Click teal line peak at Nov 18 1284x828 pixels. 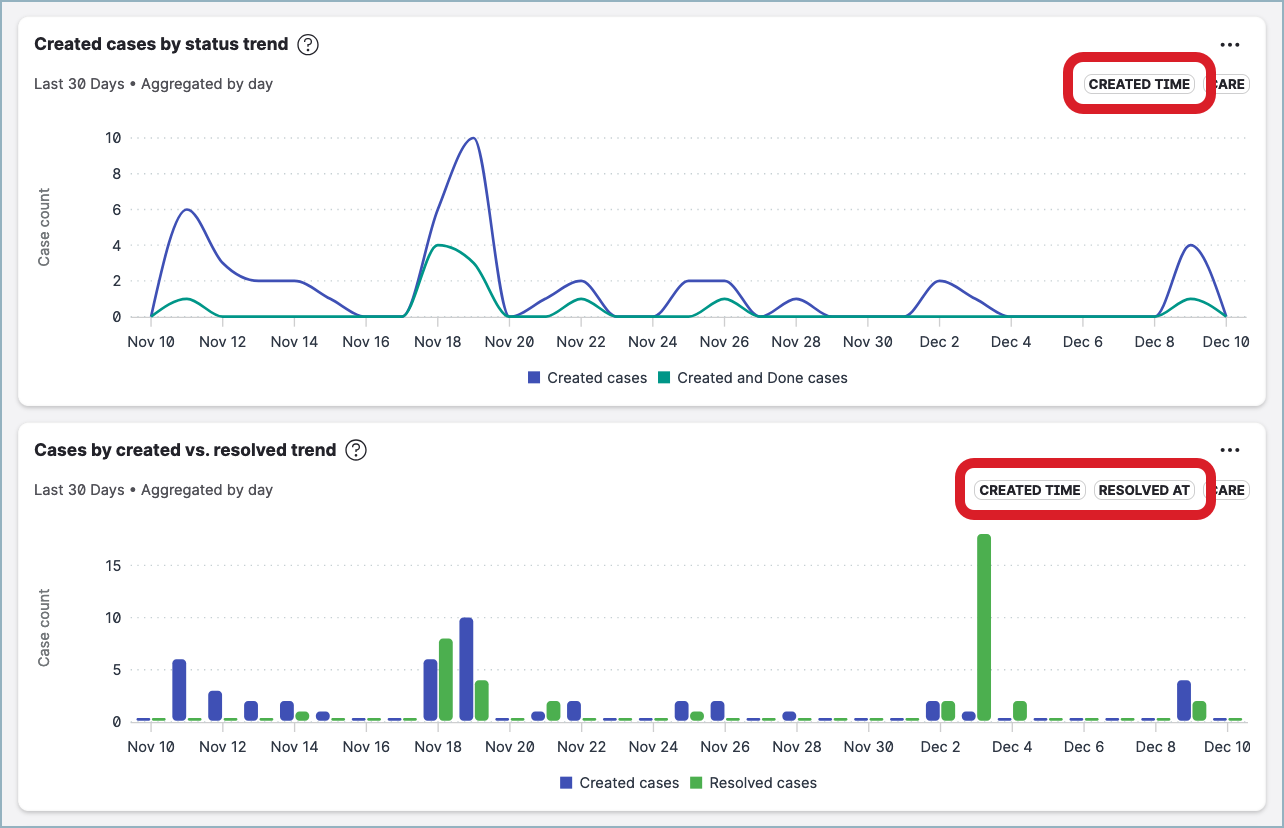438,245
